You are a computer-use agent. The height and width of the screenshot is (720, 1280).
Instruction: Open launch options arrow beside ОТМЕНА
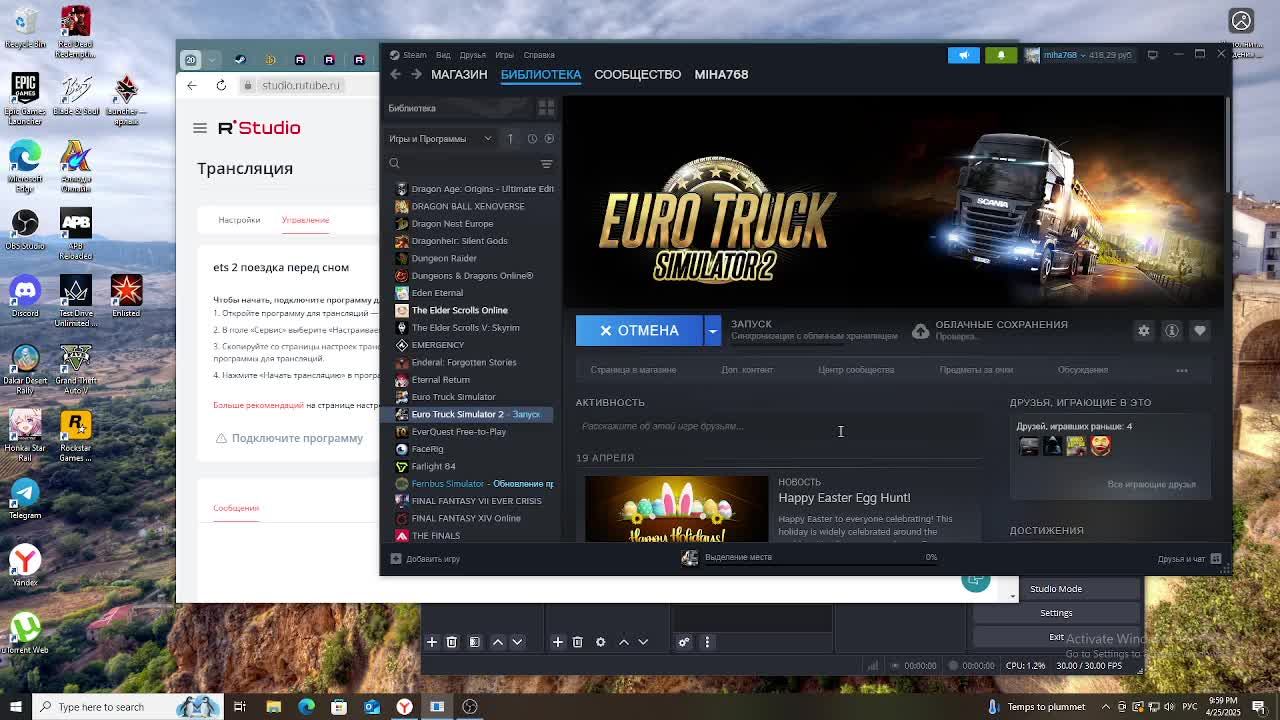pos(712,331)
